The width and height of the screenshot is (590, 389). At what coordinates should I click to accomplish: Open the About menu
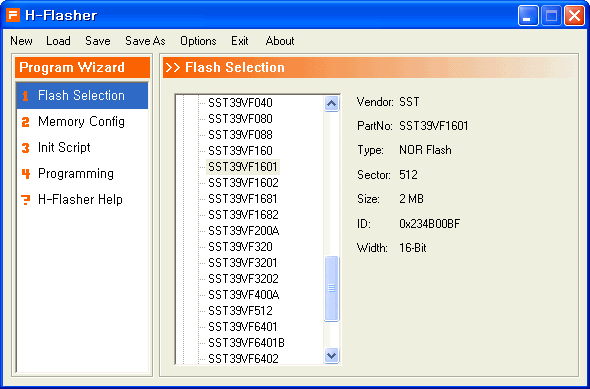point(280,41)
